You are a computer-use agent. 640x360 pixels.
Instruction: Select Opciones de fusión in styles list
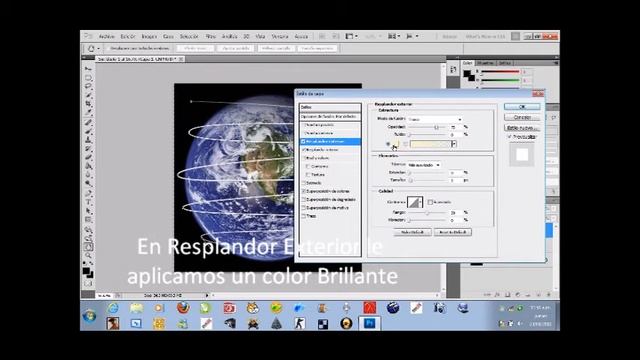point(330,116)
